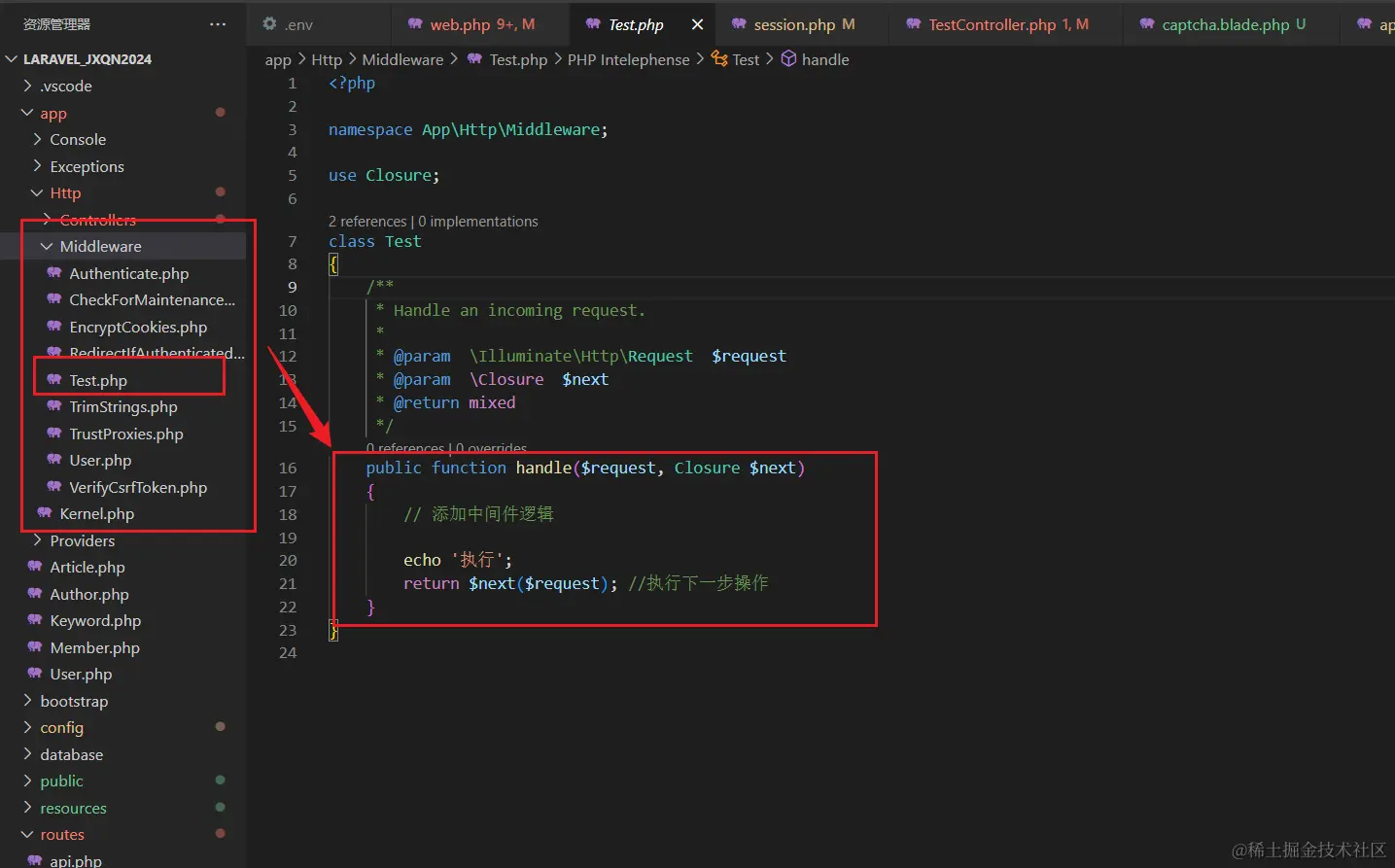Select the Middleware breadcrumb segment

tap(402, 60)
